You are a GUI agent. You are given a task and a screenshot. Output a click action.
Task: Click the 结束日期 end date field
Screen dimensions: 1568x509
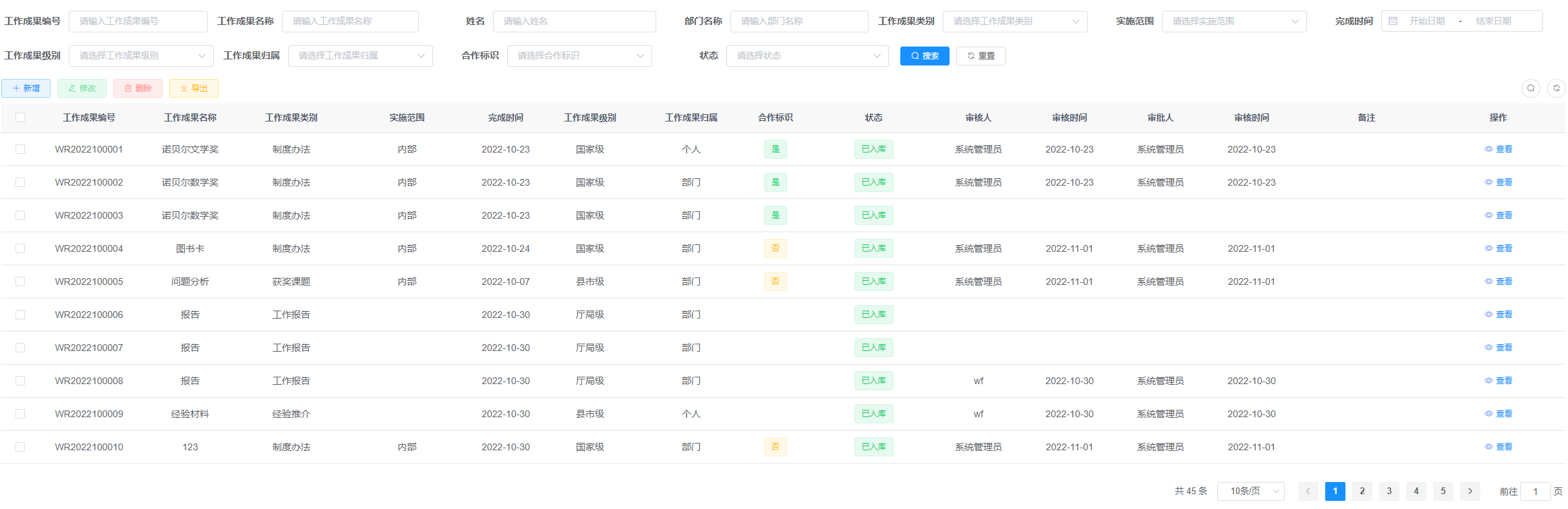click(x=1493, y=22)
